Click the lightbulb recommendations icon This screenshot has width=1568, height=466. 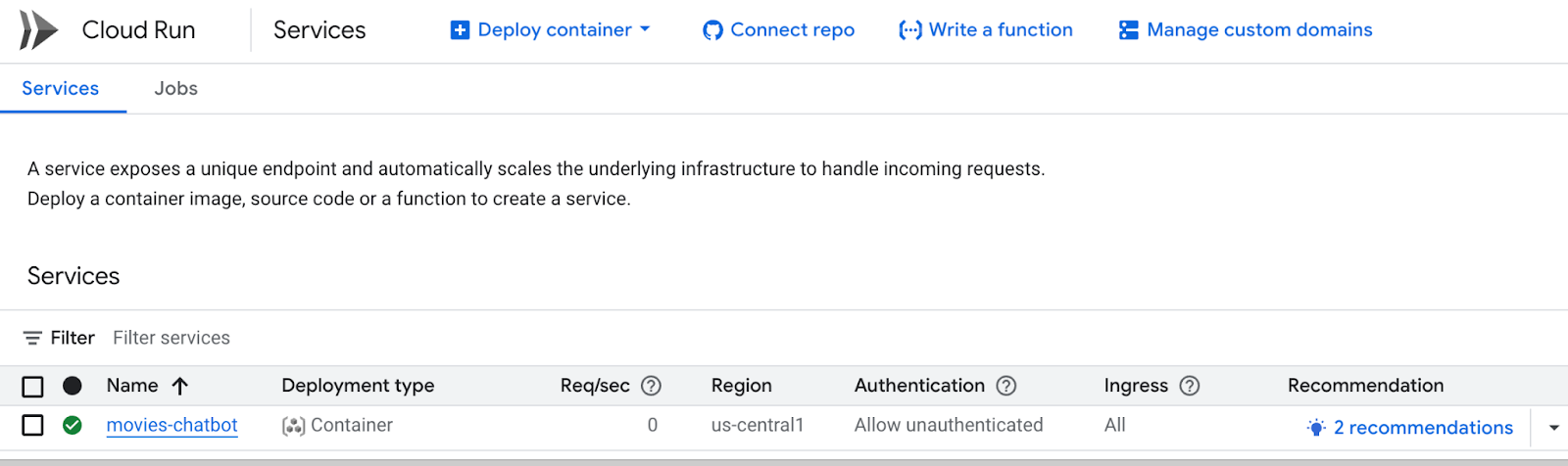(1316, 428)
